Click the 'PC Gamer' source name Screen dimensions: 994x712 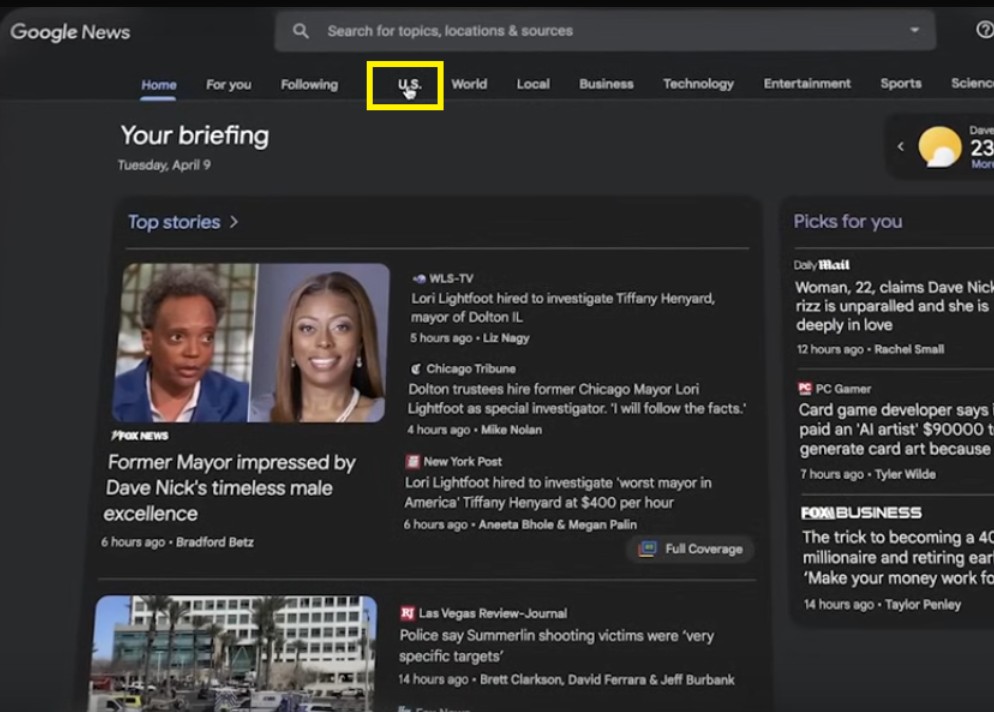tap(843, 389)
